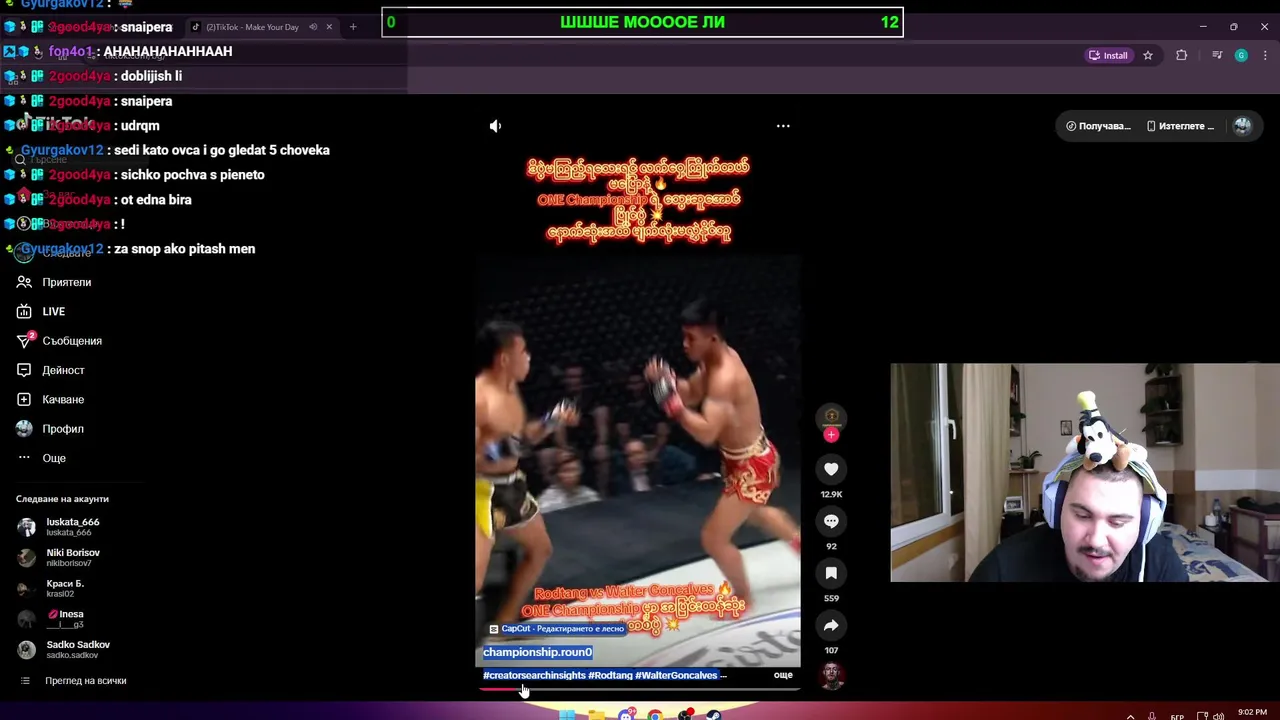
Task: Click the microphone tray icon
Action: click(1153, 716)
